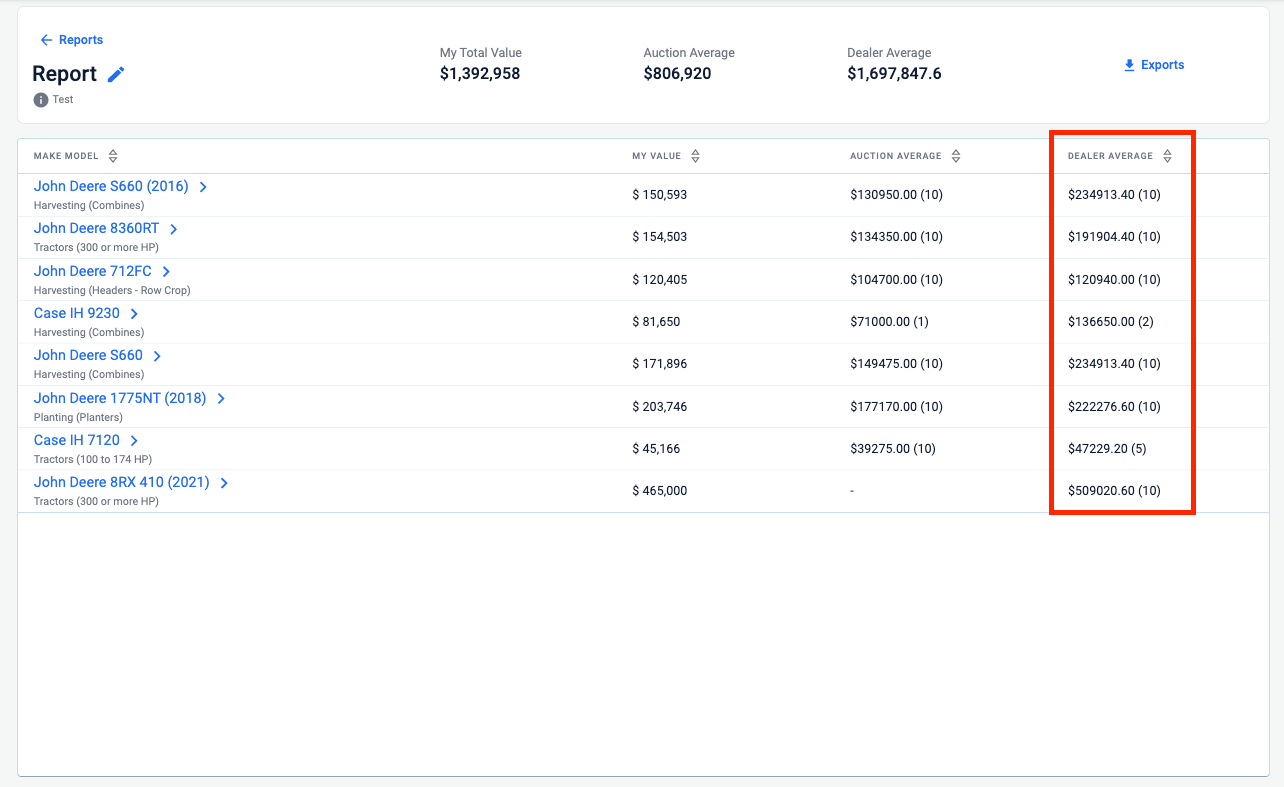Go back via the Reports link
The width and height of the screenshot is (1284, 787).
tap(71, 40)
